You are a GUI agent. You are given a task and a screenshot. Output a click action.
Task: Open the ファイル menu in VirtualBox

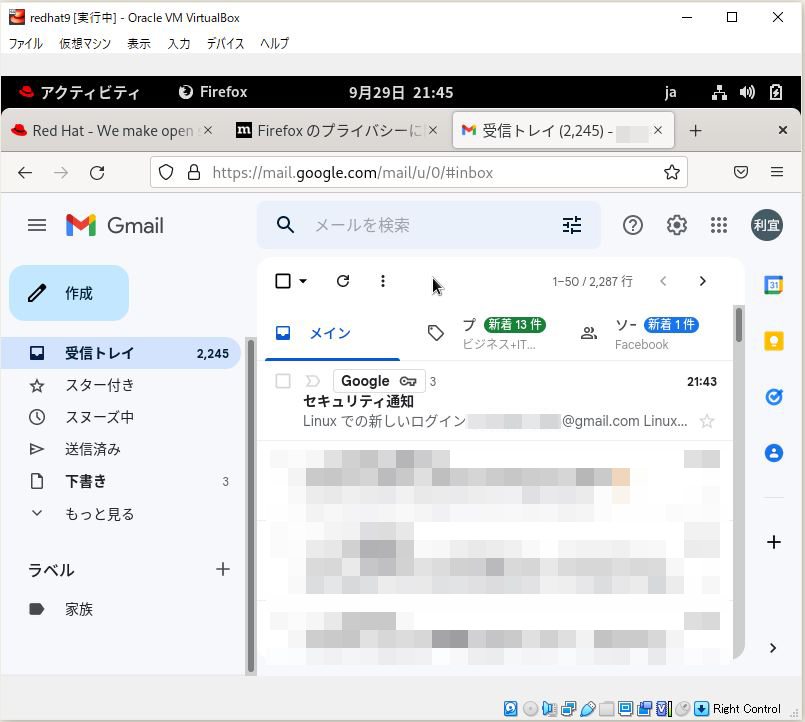click(26, 43)
